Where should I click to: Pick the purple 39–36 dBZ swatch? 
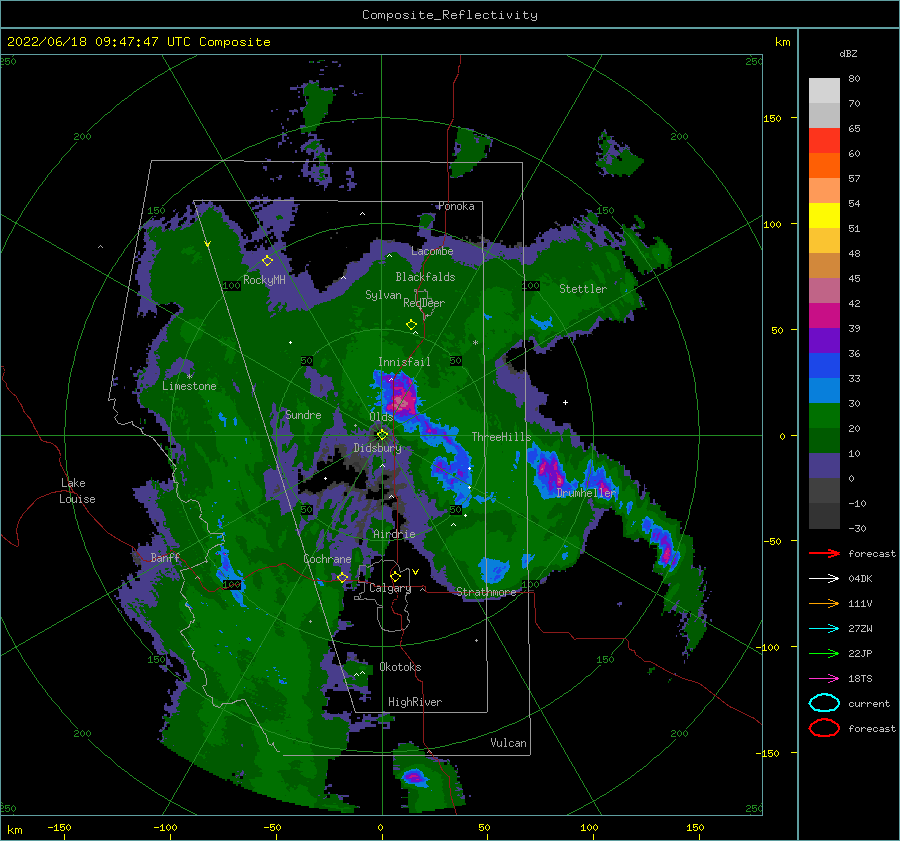click(x=824, y=340)
